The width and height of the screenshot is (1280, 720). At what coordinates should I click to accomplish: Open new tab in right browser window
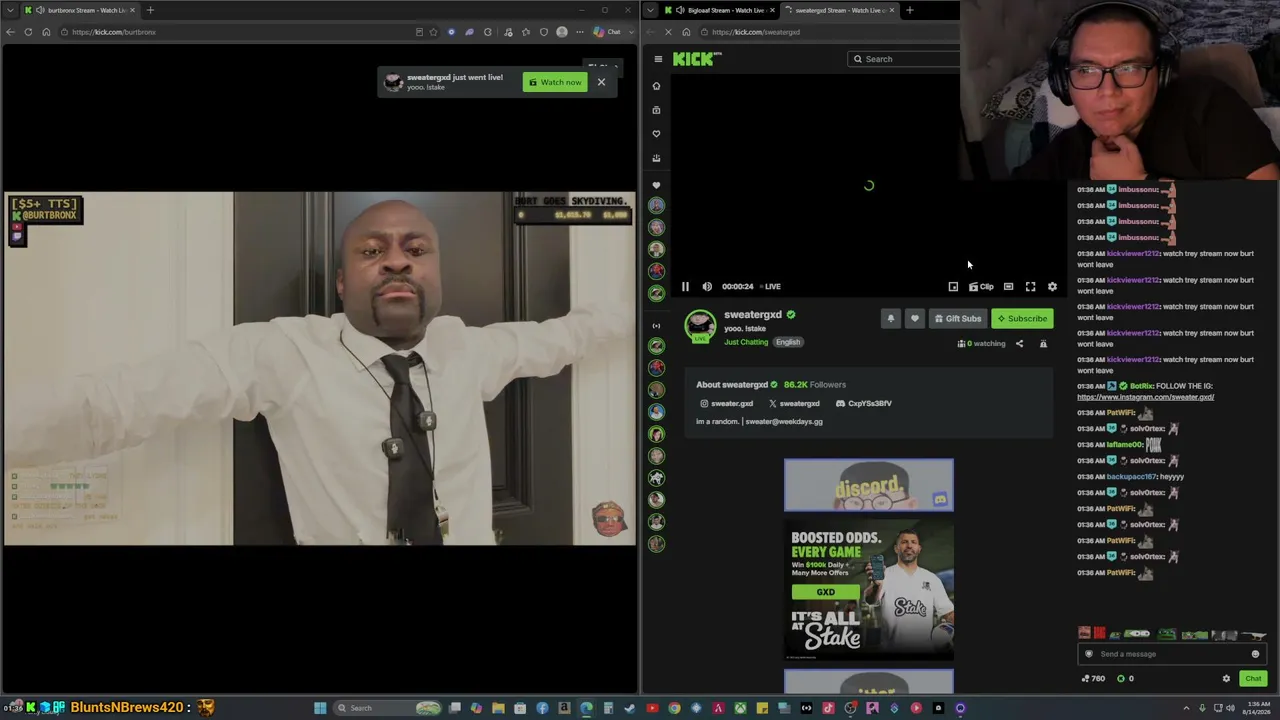909,10
